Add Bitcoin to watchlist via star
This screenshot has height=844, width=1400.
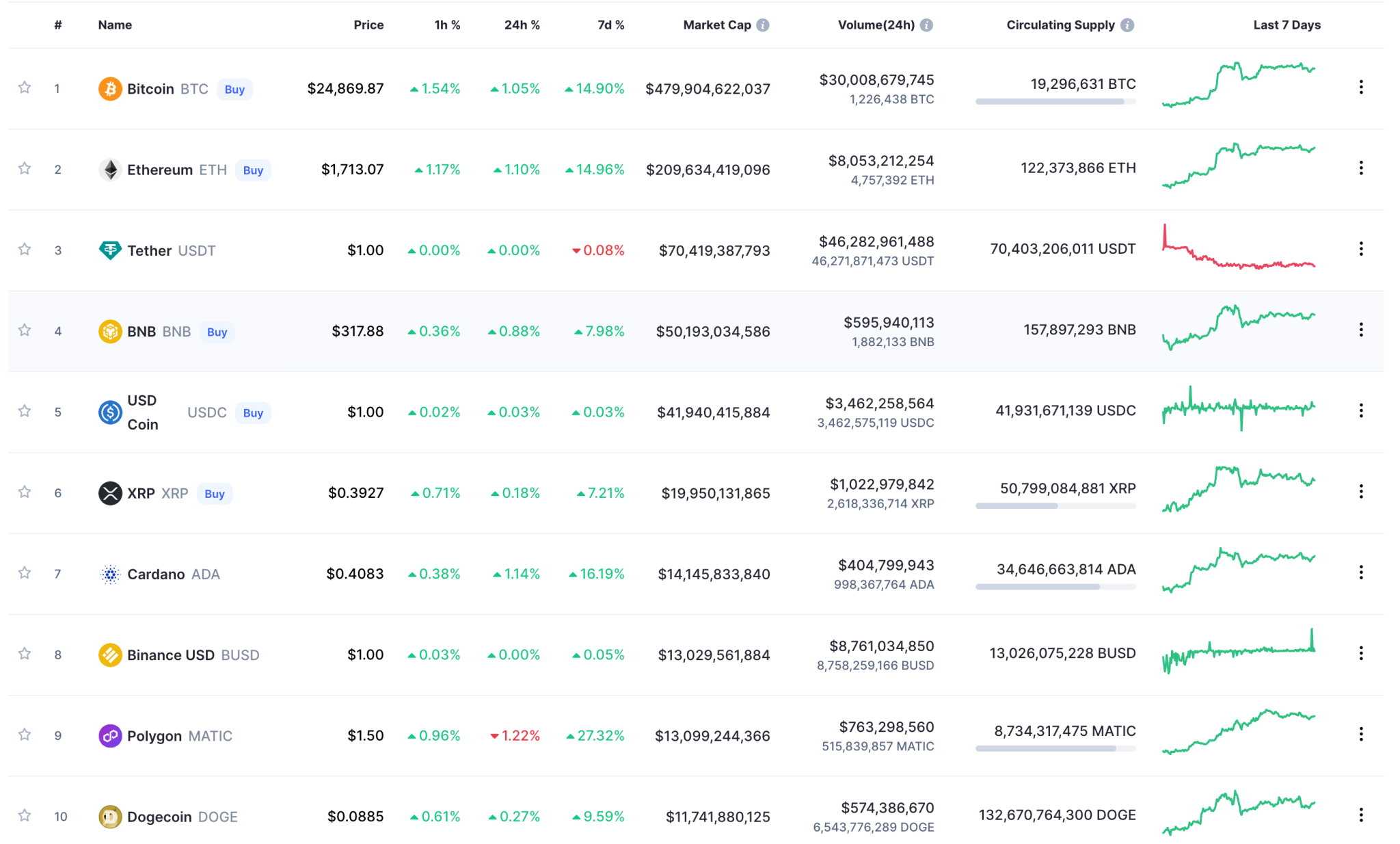[x=25, y=88]
